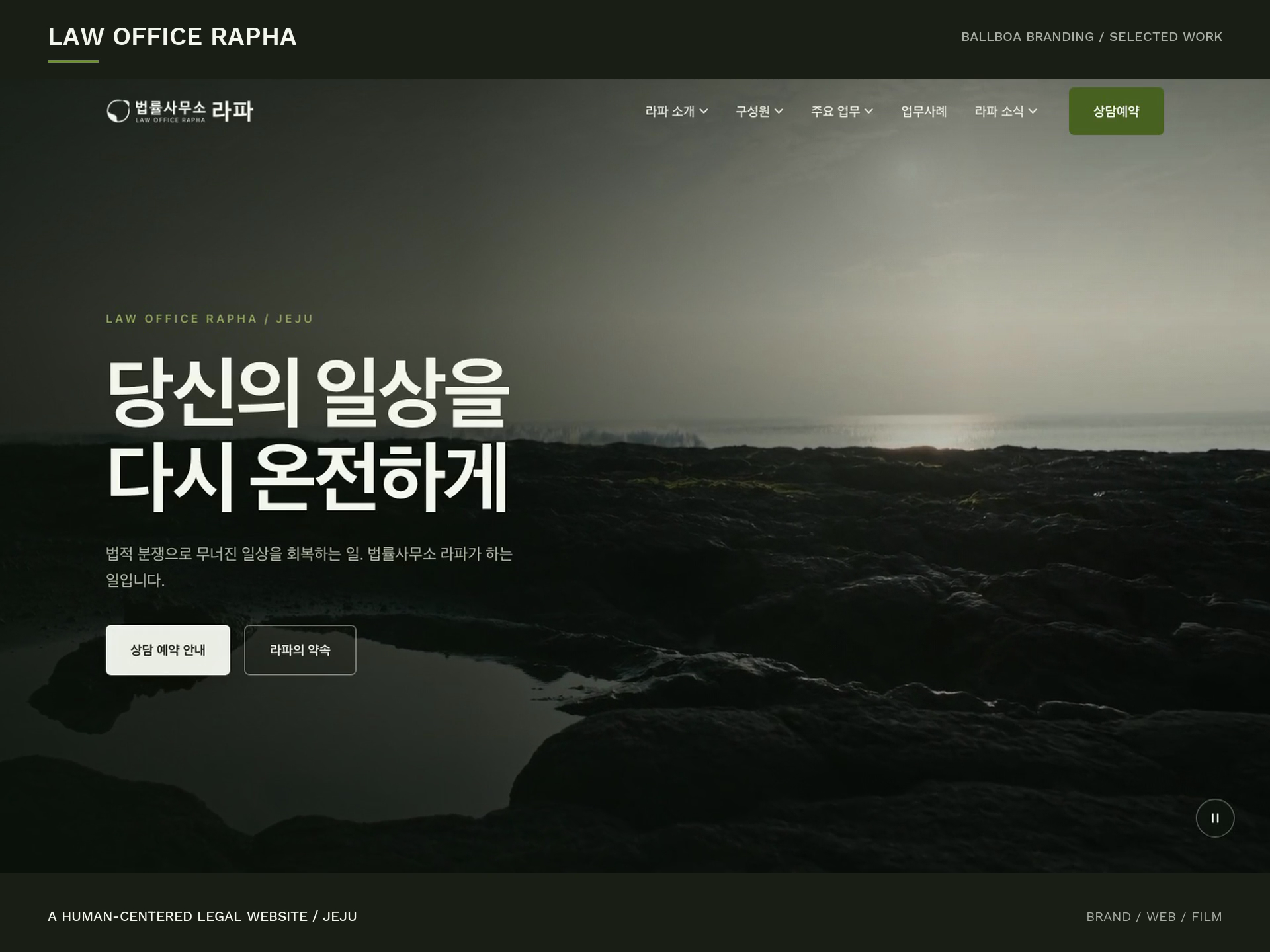
Task: Expand the 라파 소개 menu
Action: 677,111
